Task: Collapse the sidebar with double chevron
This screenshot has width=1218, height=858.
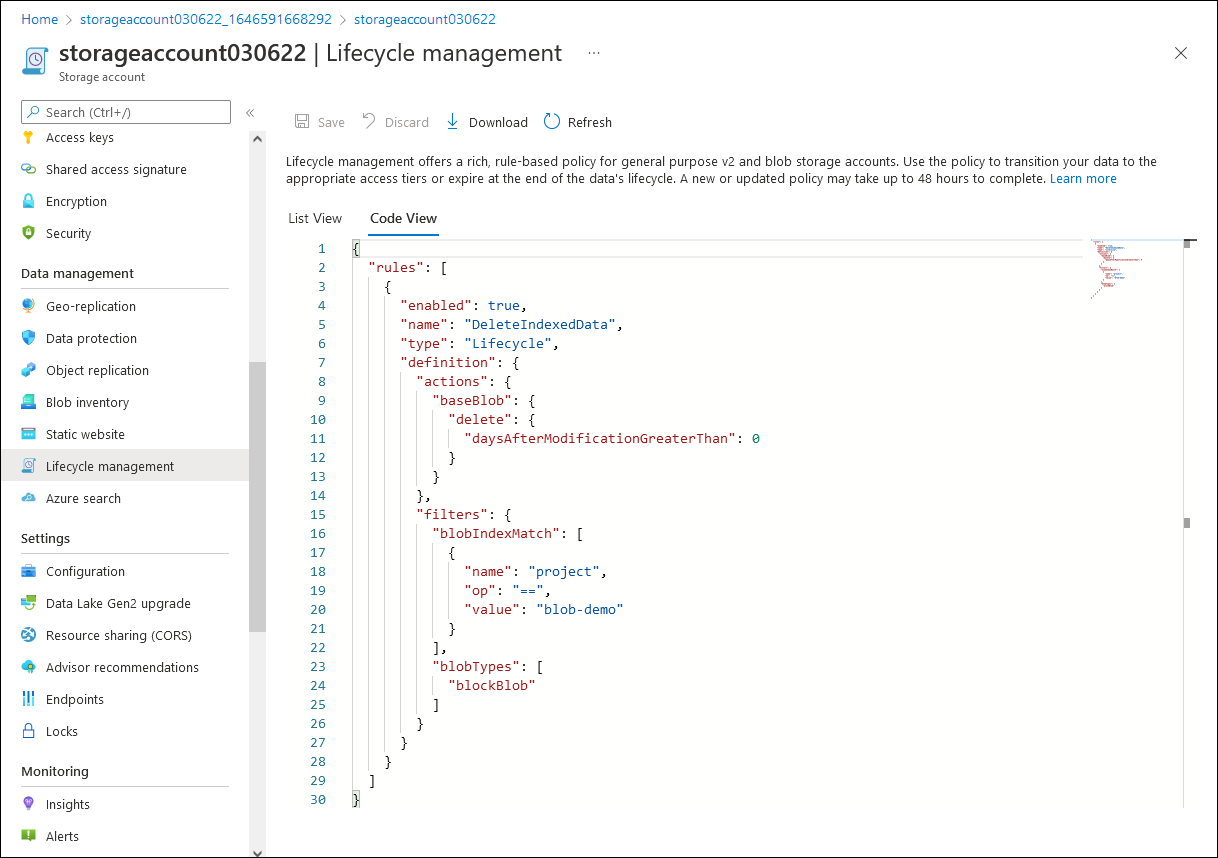Action: [x=250, y=113]
